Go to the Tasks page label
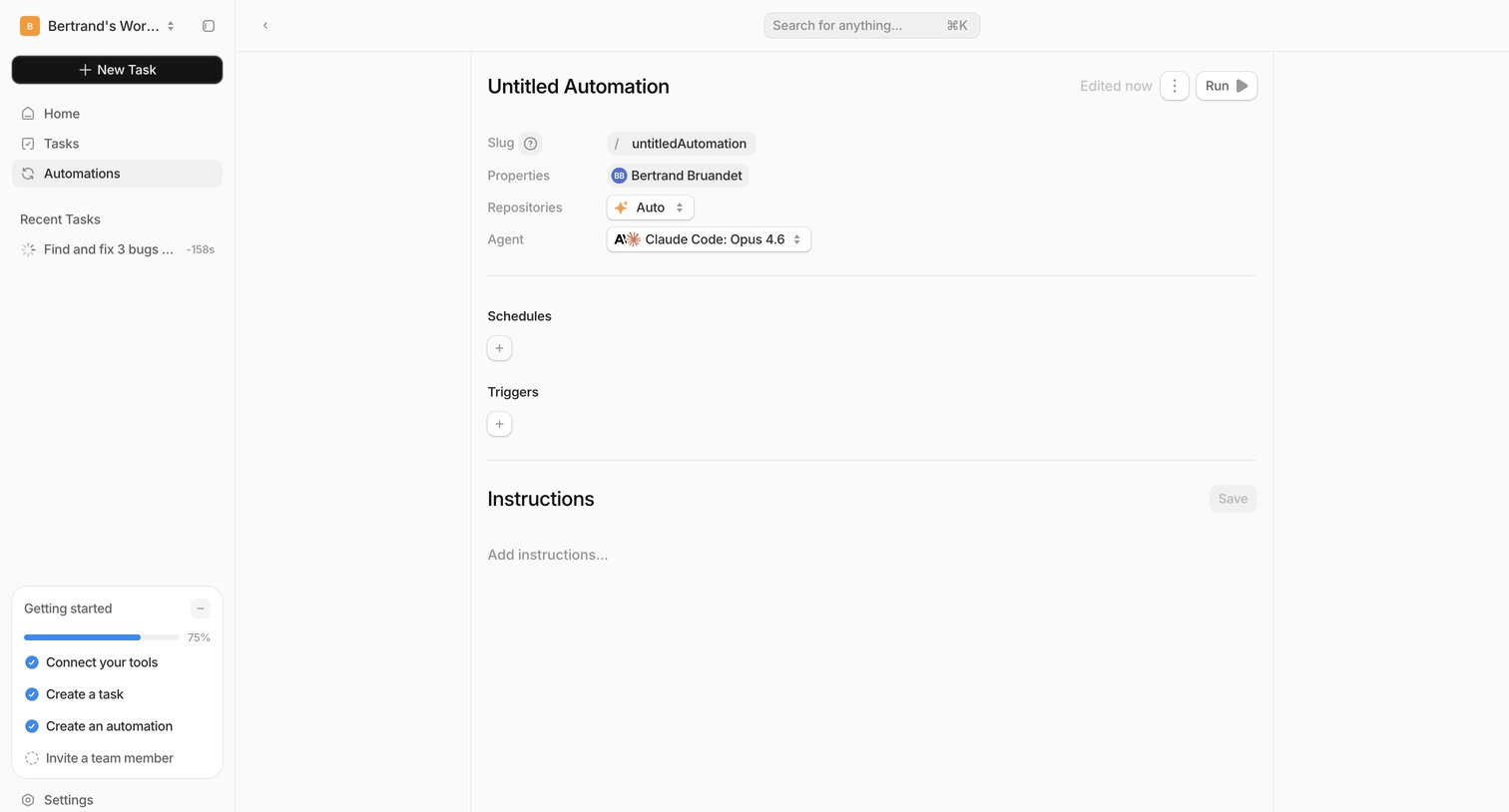The height and width of the screenshot is (812, 1509). pos(62,144)
